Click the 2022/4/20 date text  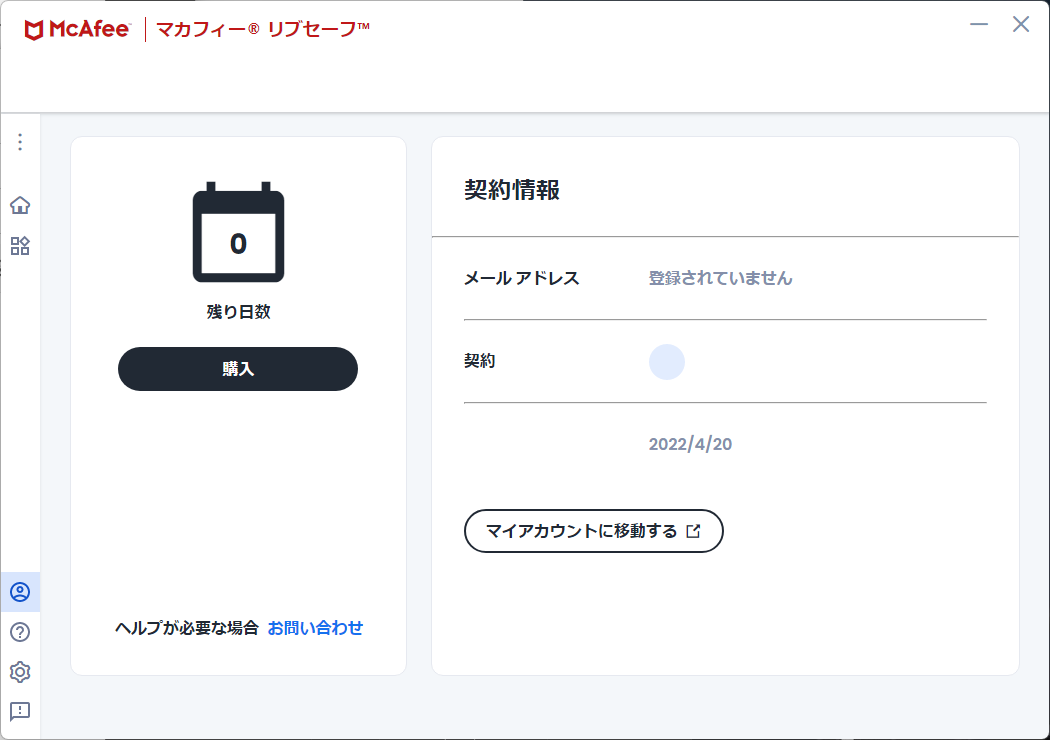click(x=690, y=444)
